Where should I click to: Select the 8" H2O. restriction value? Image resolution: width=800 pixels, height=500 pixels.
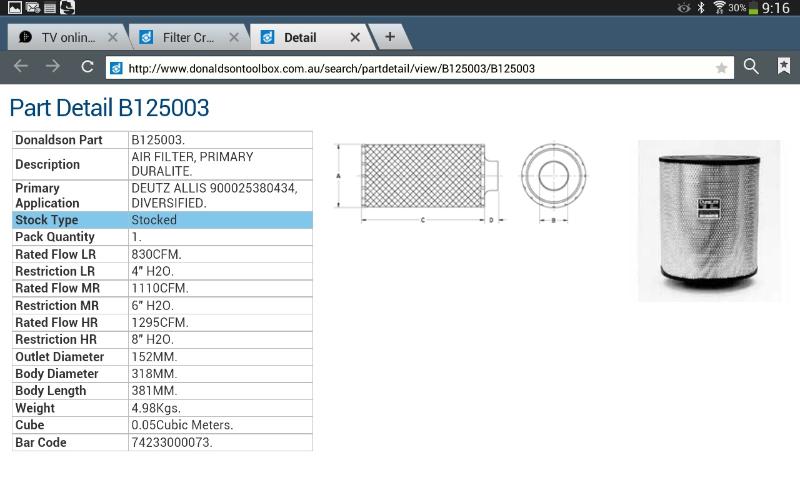tap(153, 339)
